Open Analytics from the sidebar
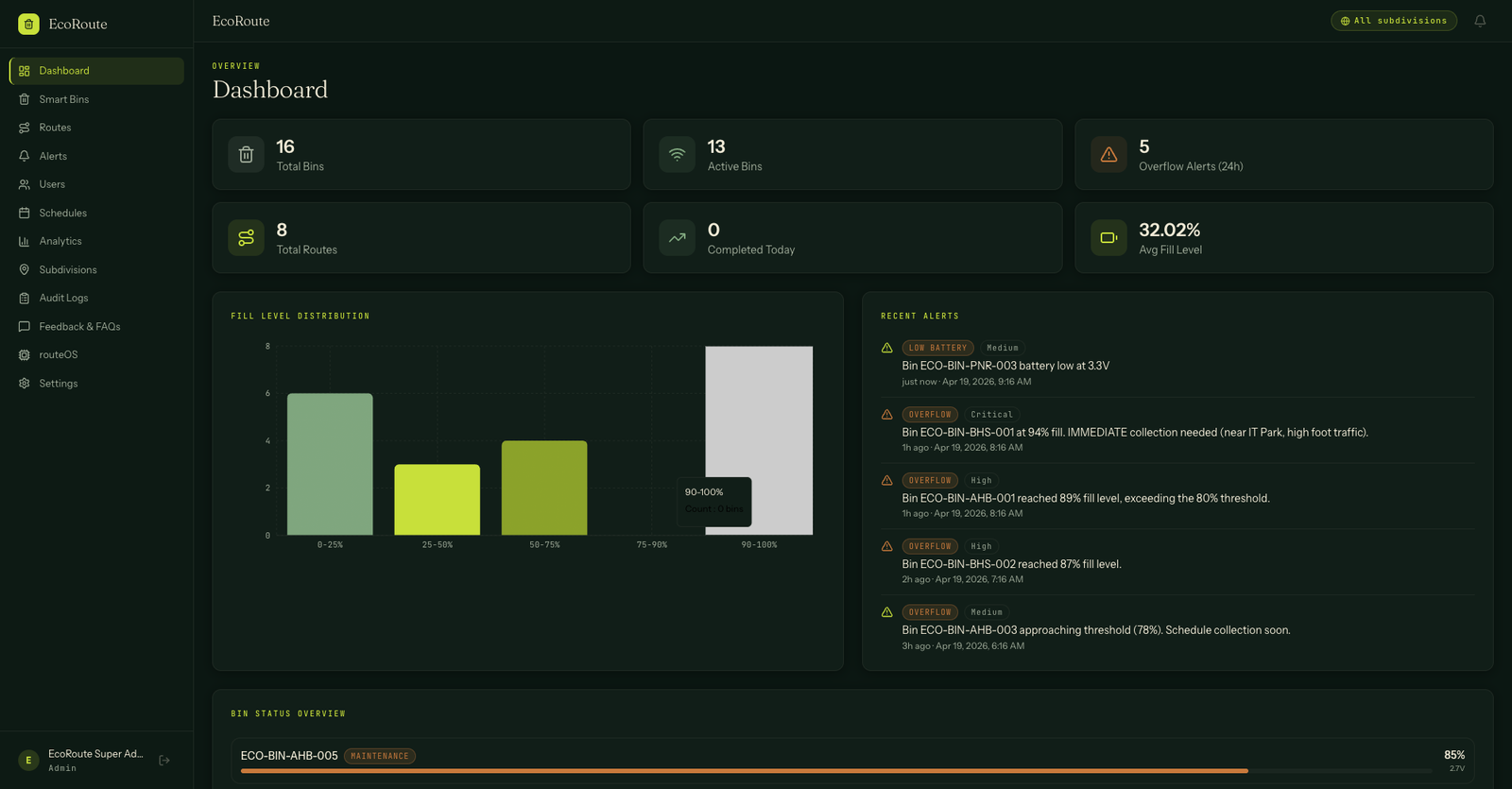This screenshot has height=789, width=1512. [96, 241]
